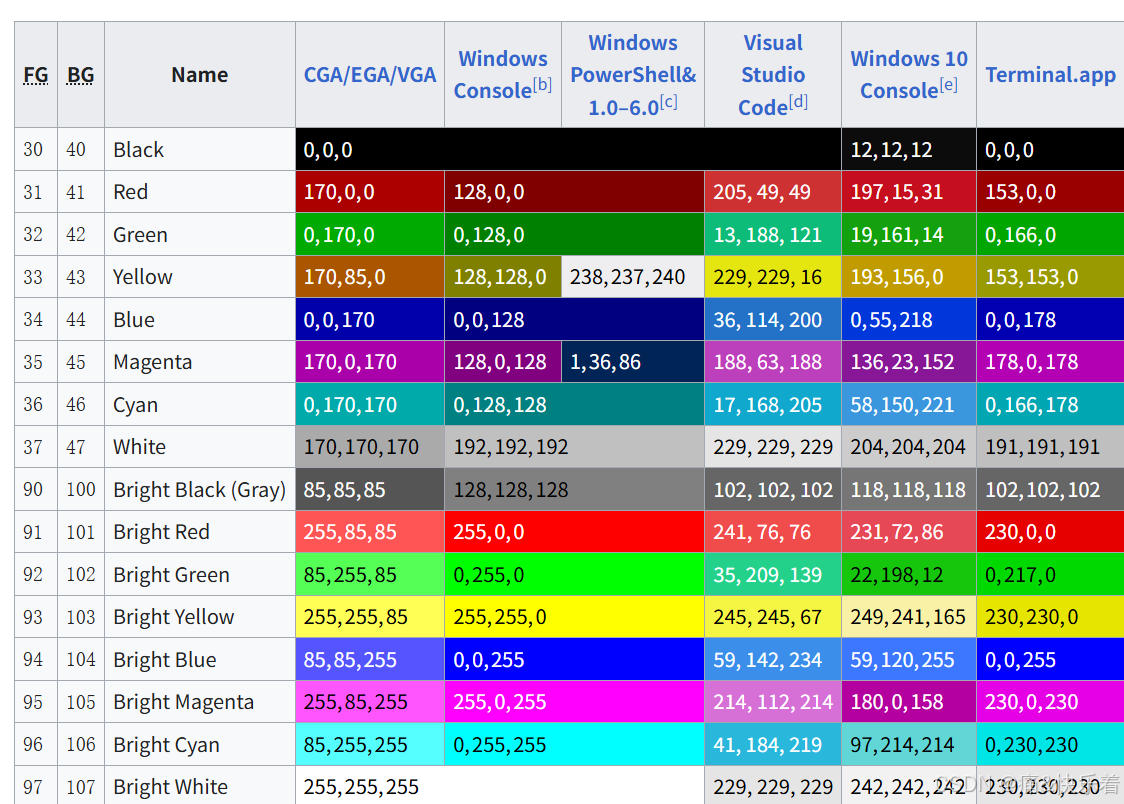Follow footnote [b] beside Windows Console

543,85
